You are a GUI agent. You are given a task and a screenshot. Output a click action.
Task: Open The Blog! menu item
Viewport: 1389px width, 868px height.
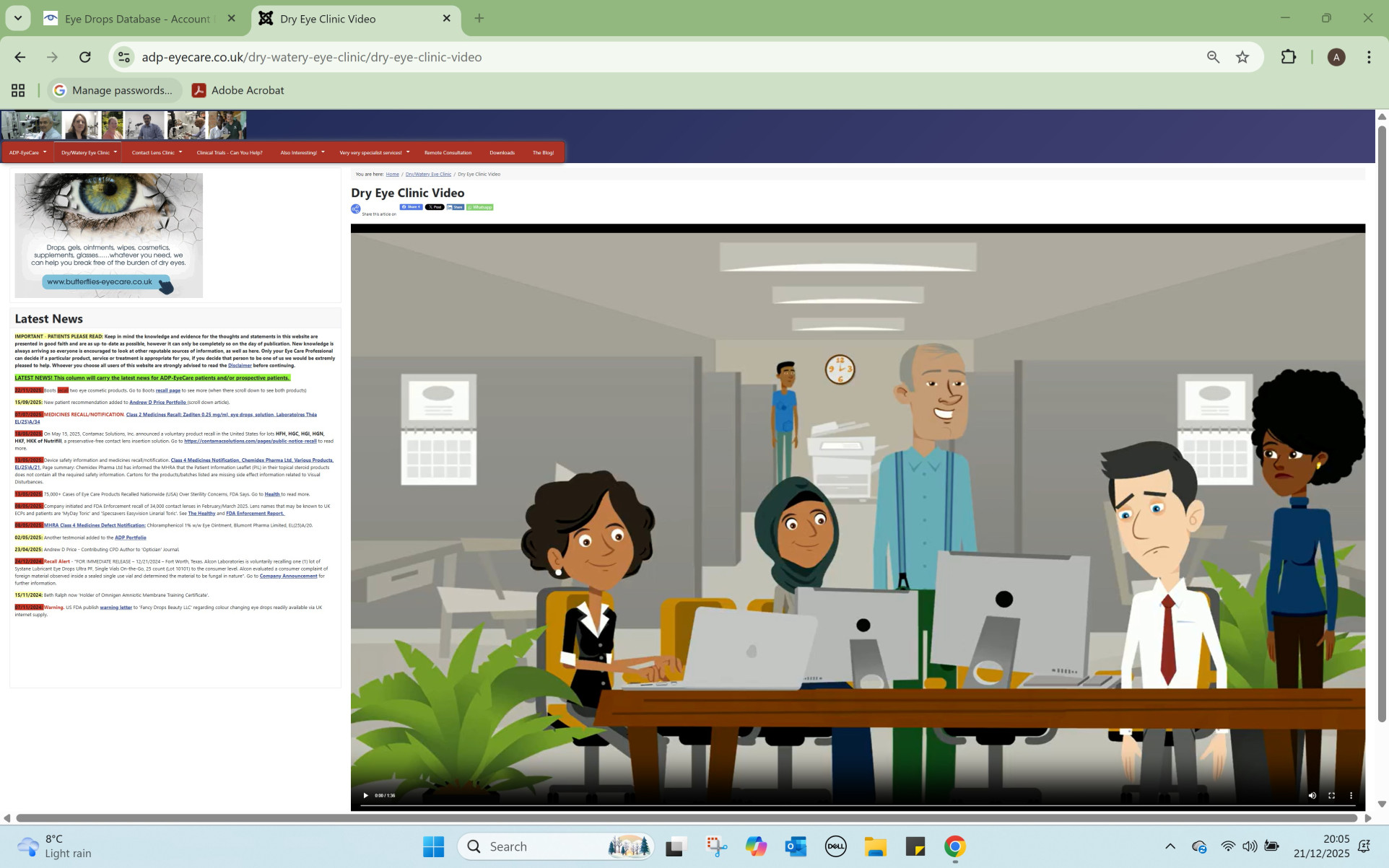point(544,152)
